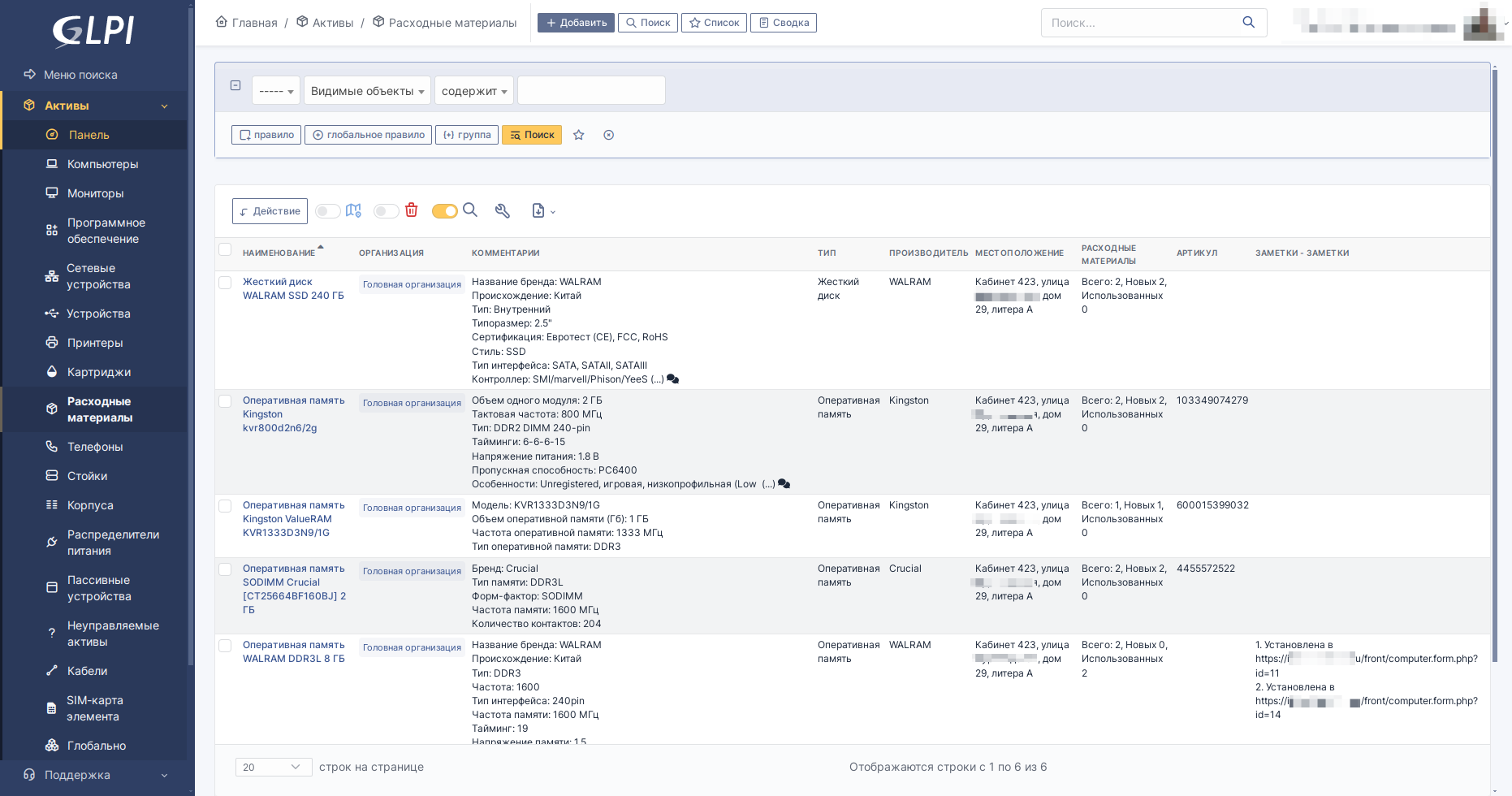Tick the select-all checkbox in table header
Screen dimensions: 1512x796
pyautogui.click(x=226, y=250)
